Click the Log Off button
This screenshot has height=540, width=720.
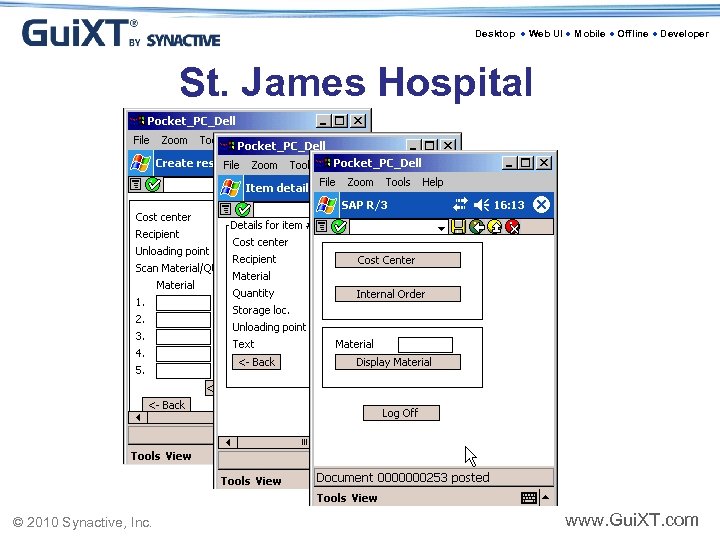click(401, 413)
